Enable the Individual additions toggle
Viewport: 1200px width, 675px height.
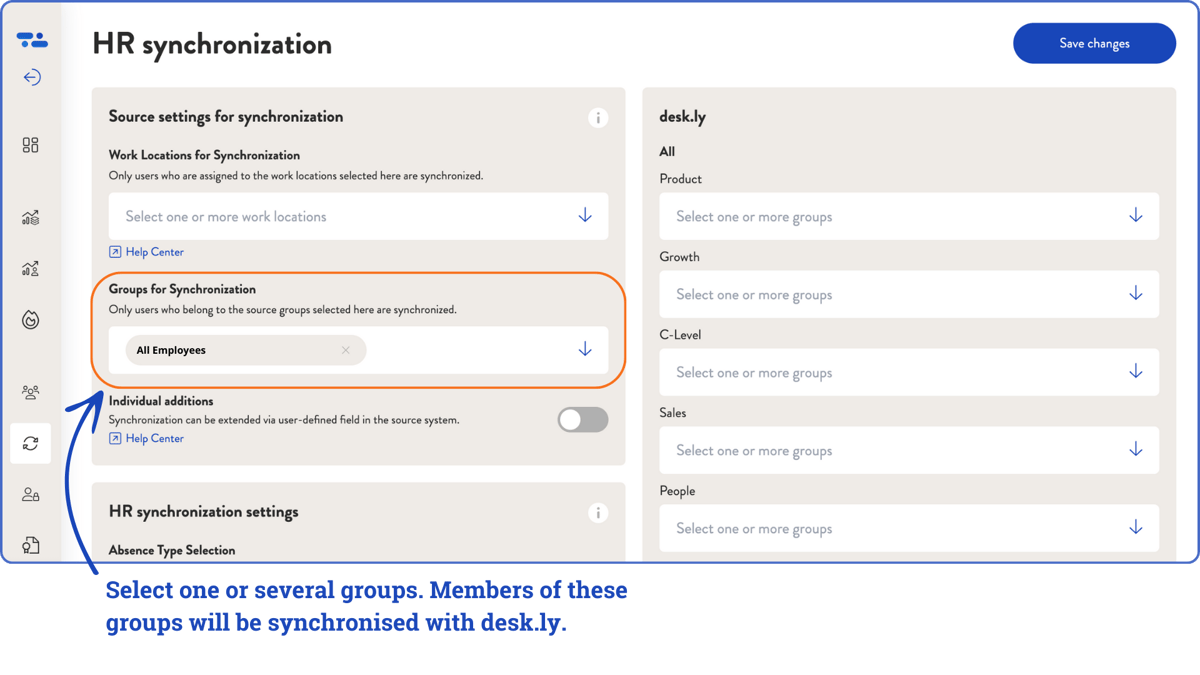(x=582, y=420)
